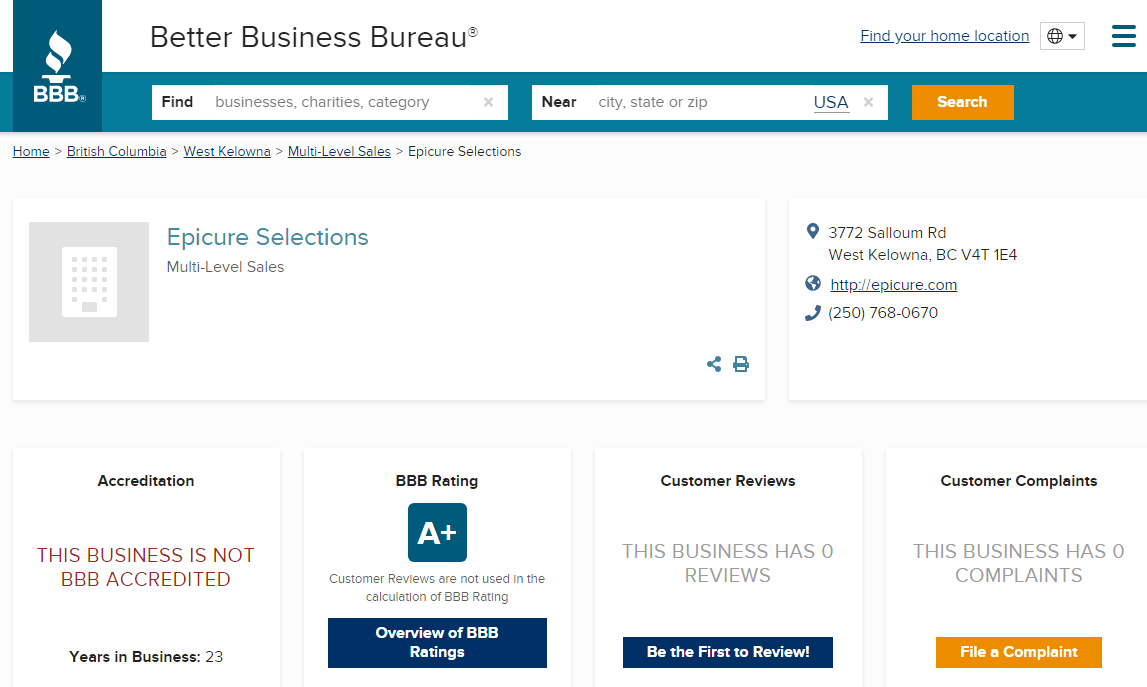Click the A+ rating badge
Viewport: 1147px width, 687px height.
coord(437,533)
